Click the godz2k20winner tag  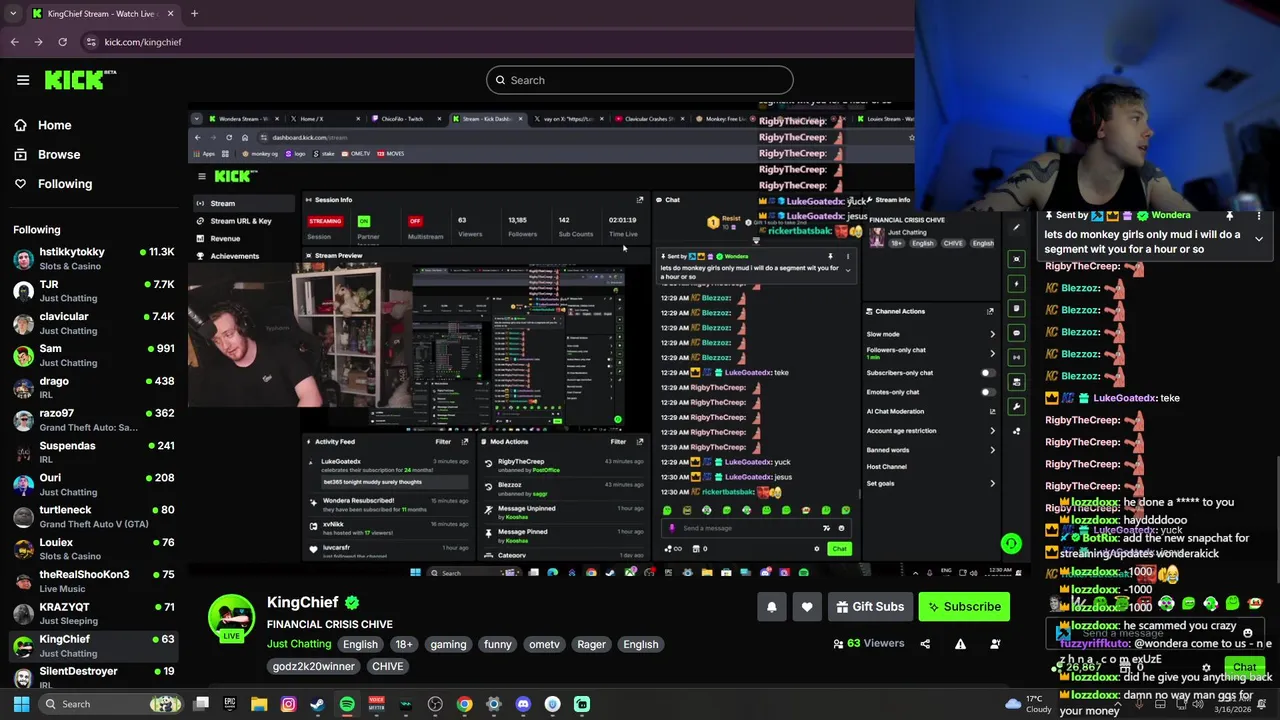(x=314, y=666)
